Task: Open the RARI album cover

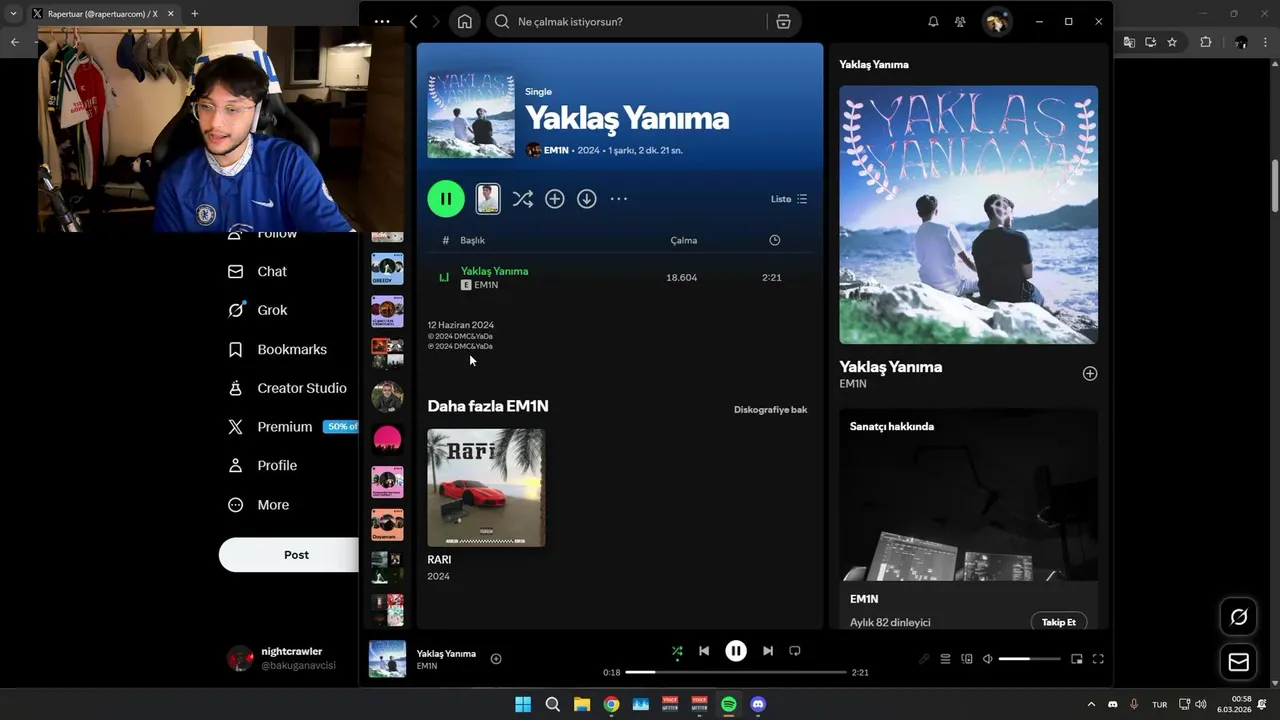Action: (x=486, y=488)
